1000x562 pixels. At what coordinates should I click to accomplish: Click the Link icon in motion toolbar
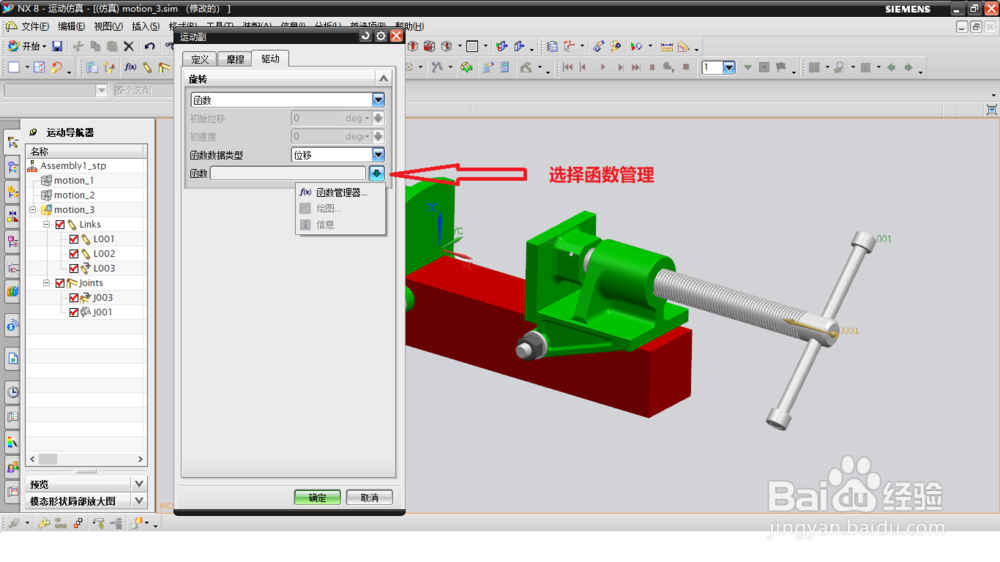[147, 67]
